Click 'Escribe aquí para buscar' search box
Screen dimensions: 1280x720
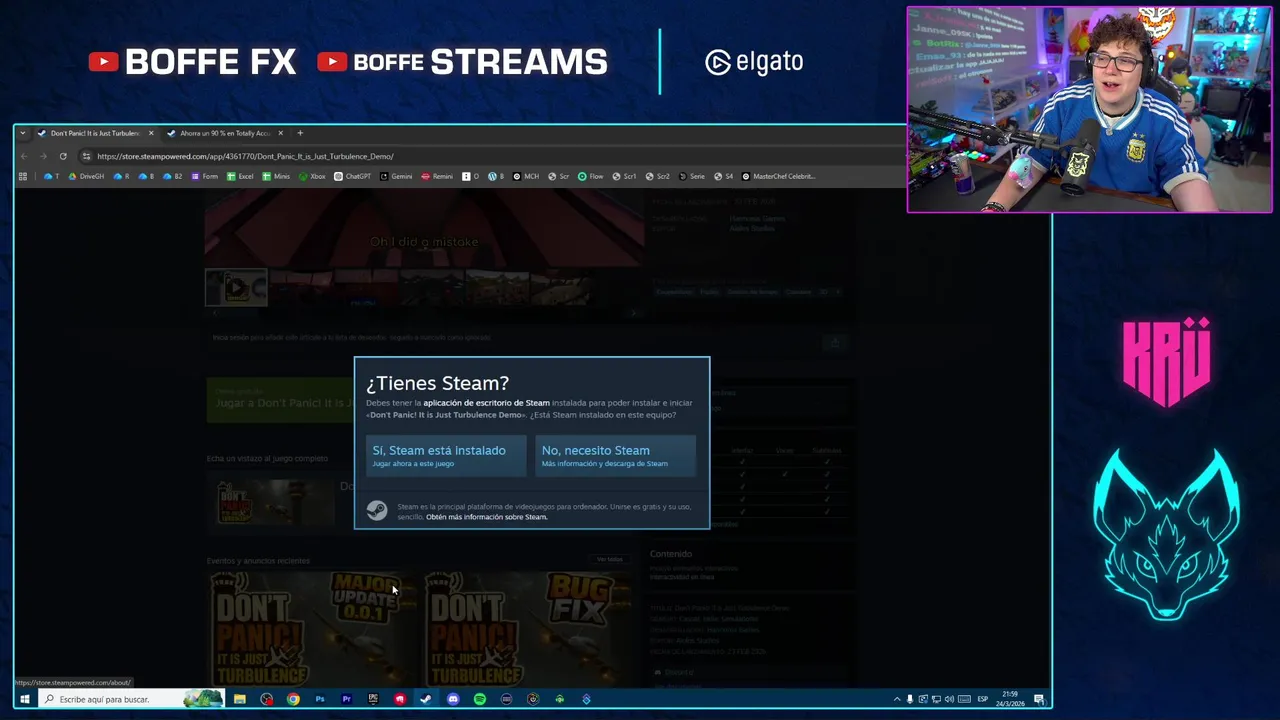click(x=130, y=699)
